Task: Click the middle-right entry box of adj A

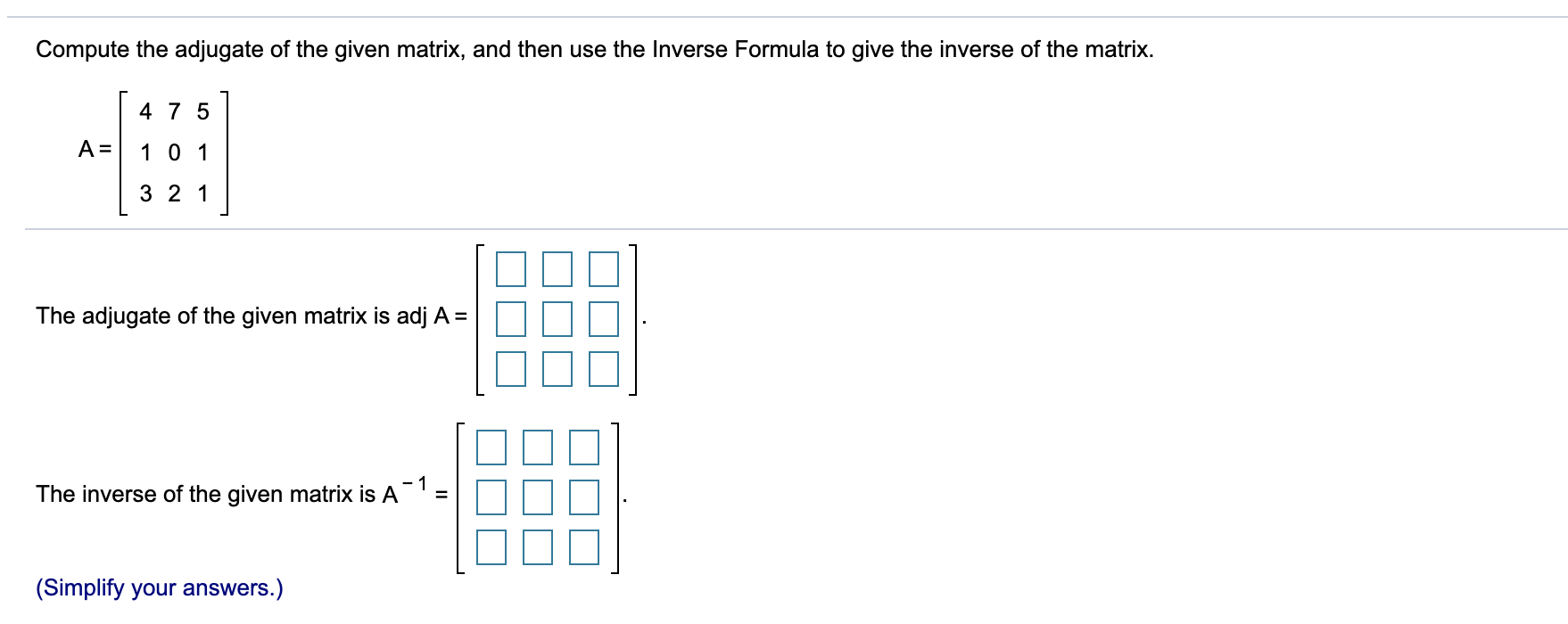Action: [x=602, y=319]
